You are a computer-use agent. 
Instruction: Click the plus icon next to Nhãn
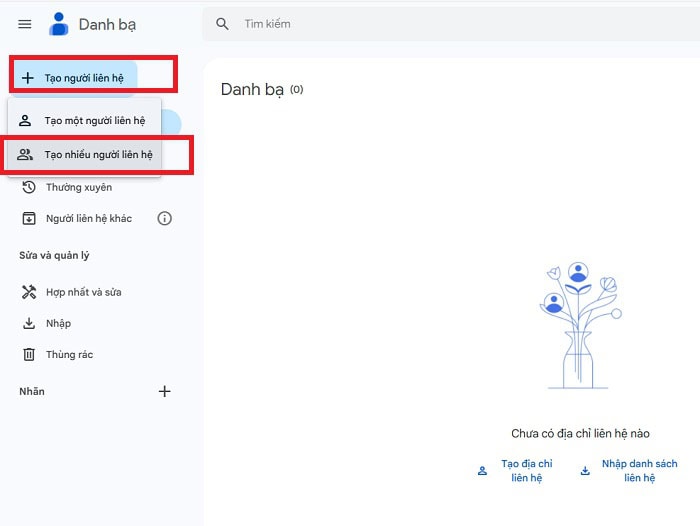pyautogui.click(x=165, y=391)
